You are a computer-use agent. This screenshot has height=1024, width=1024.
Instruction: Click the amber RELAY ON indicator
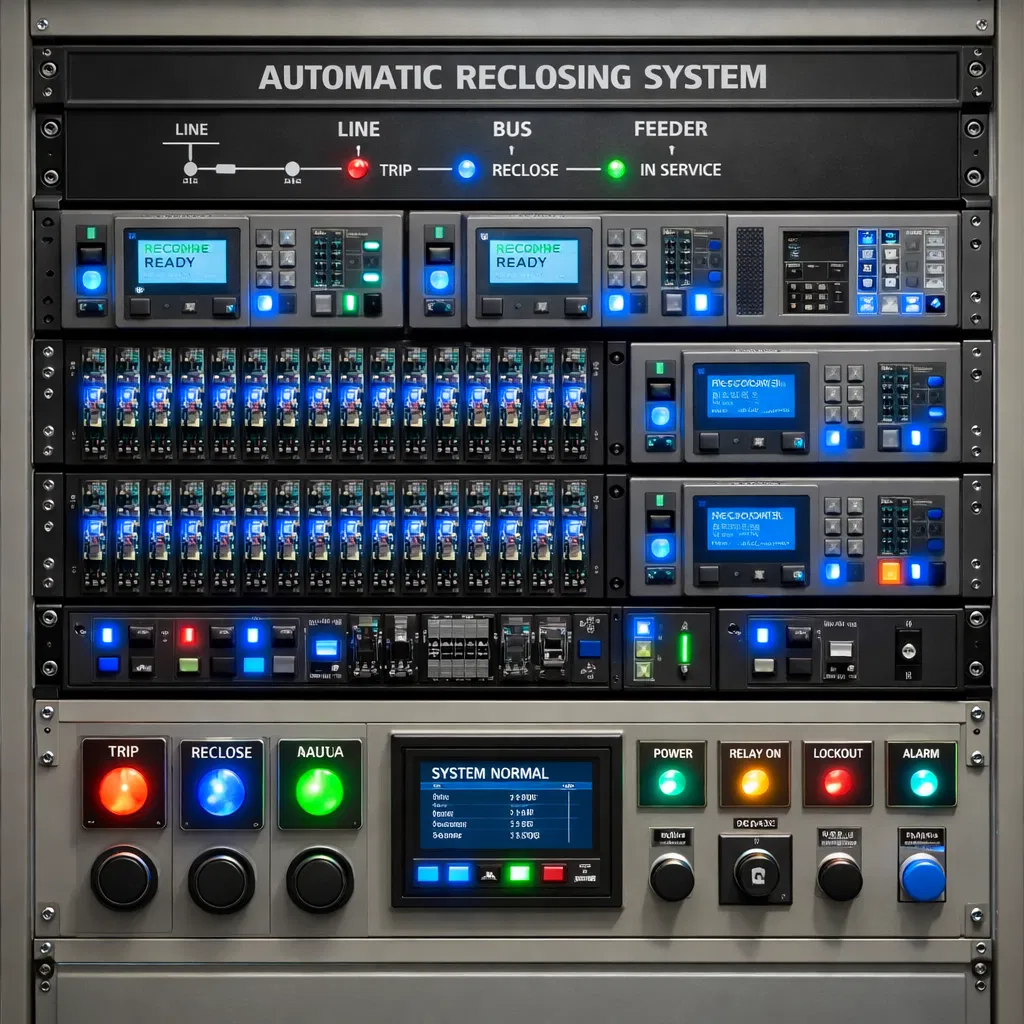click(754, 781)
